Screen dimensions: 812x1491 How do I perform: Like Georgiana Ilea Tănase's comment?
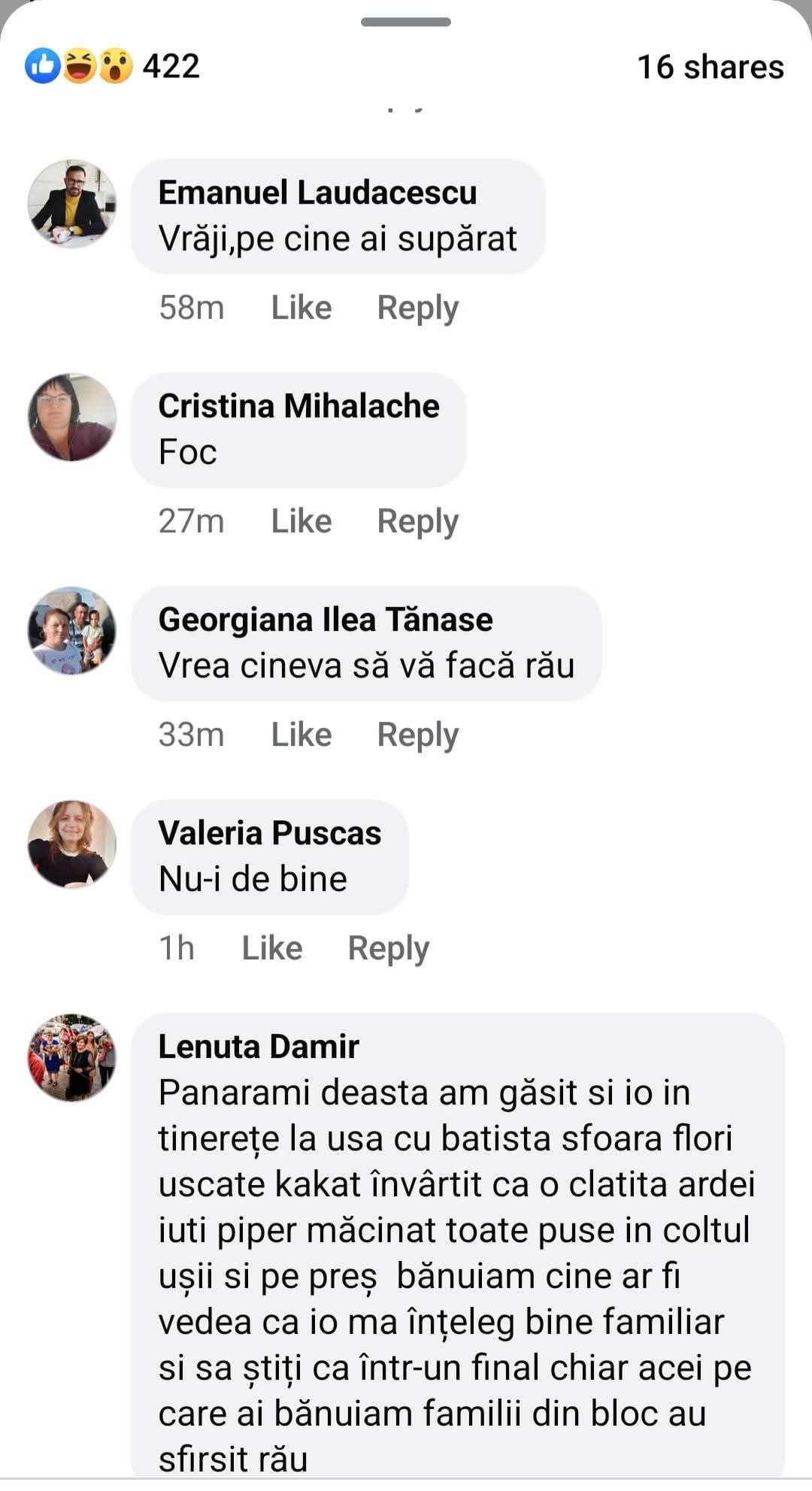tap(301, 735)
